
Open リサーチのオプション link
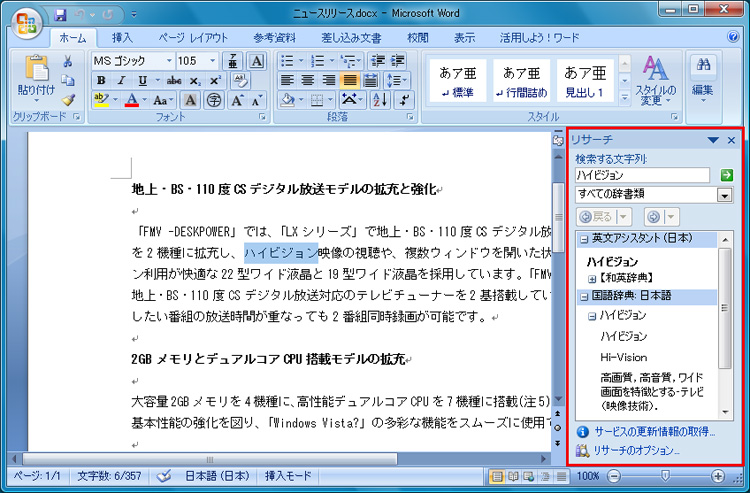pos(636,450)
